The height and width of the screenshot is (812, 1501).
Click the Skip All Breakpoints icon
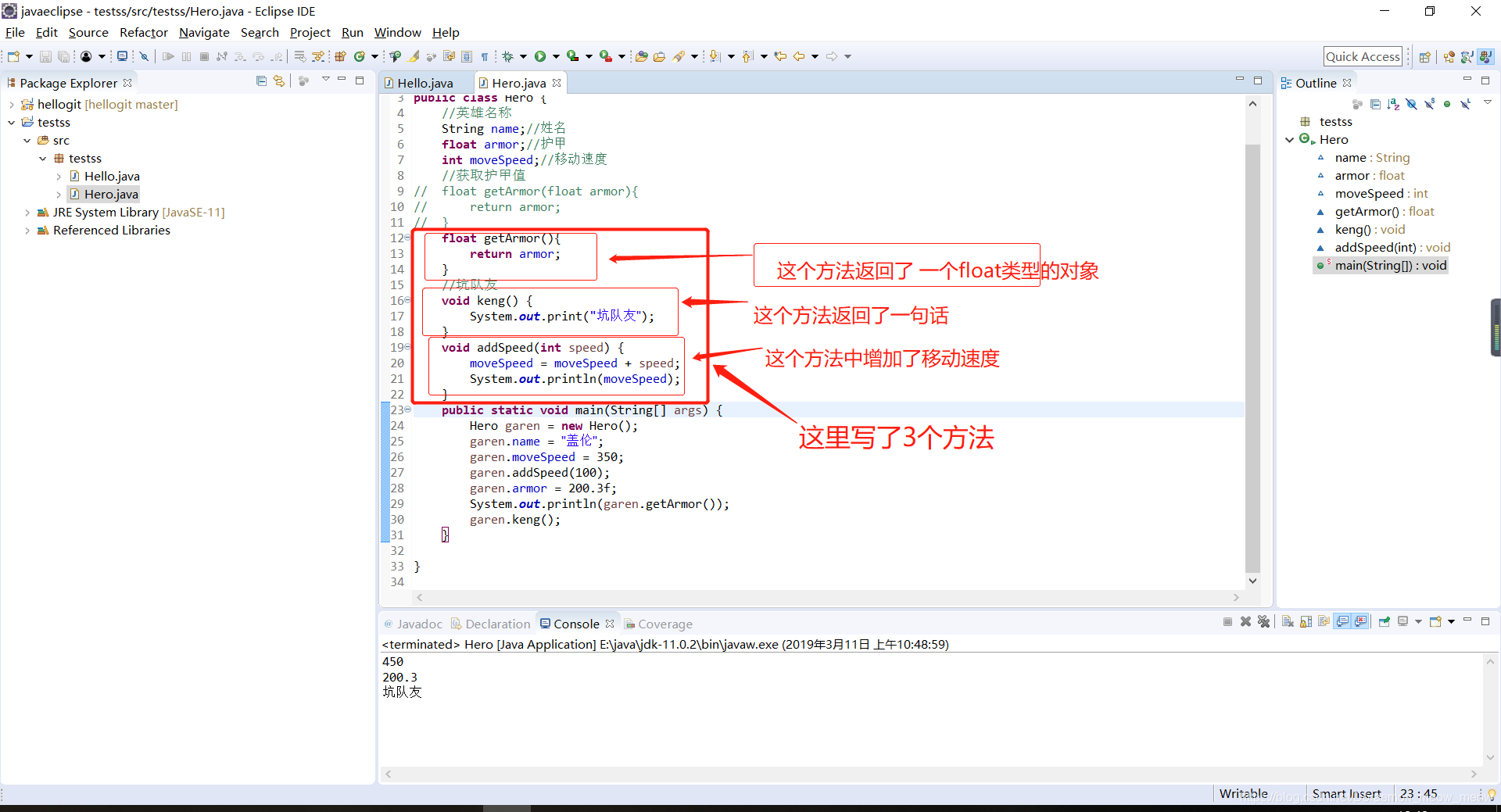144,56
